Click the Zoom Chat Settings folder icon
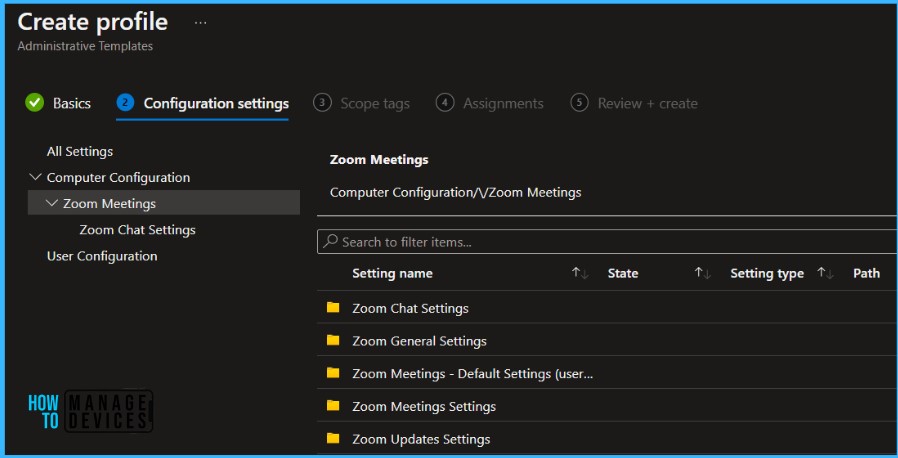 (x=333, y=307)
